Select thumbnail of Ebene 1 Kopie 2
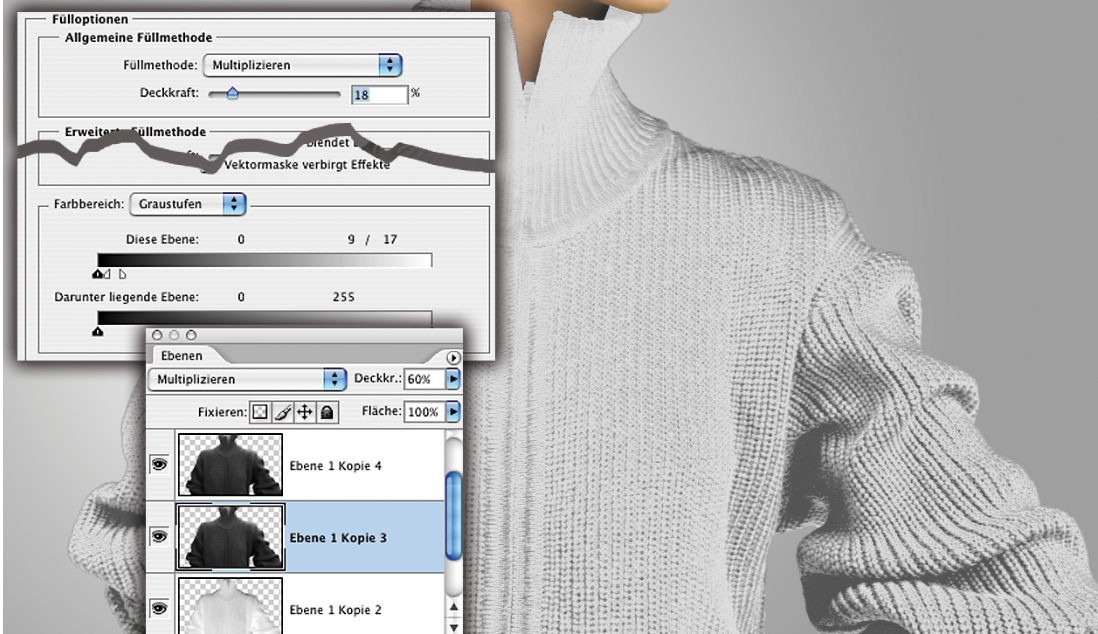This screenshot has height=634, width=1098. tap(230, 606)
